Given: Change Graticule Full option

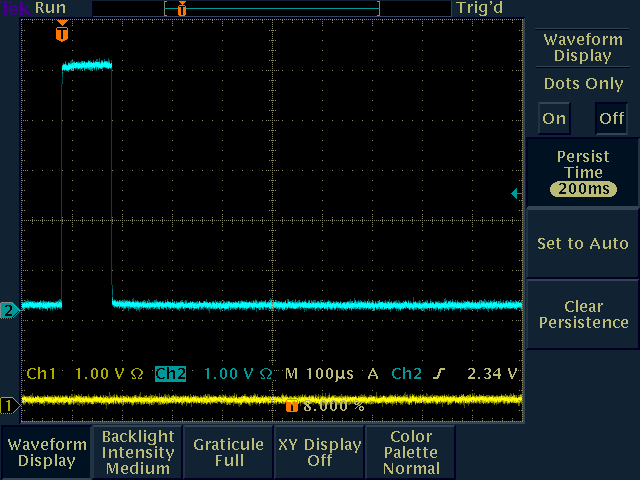Looking at the screenshot, I should pos(228,452).
